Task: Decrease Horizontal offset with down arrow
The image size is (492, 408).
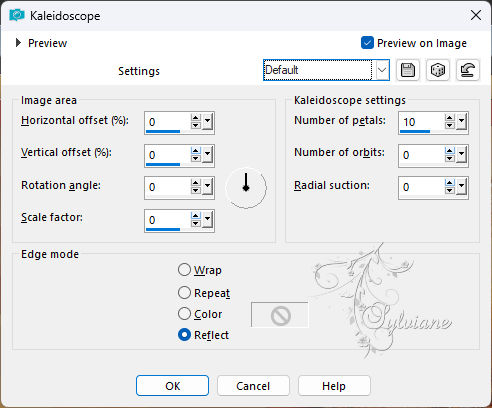Action: (195, 126)
